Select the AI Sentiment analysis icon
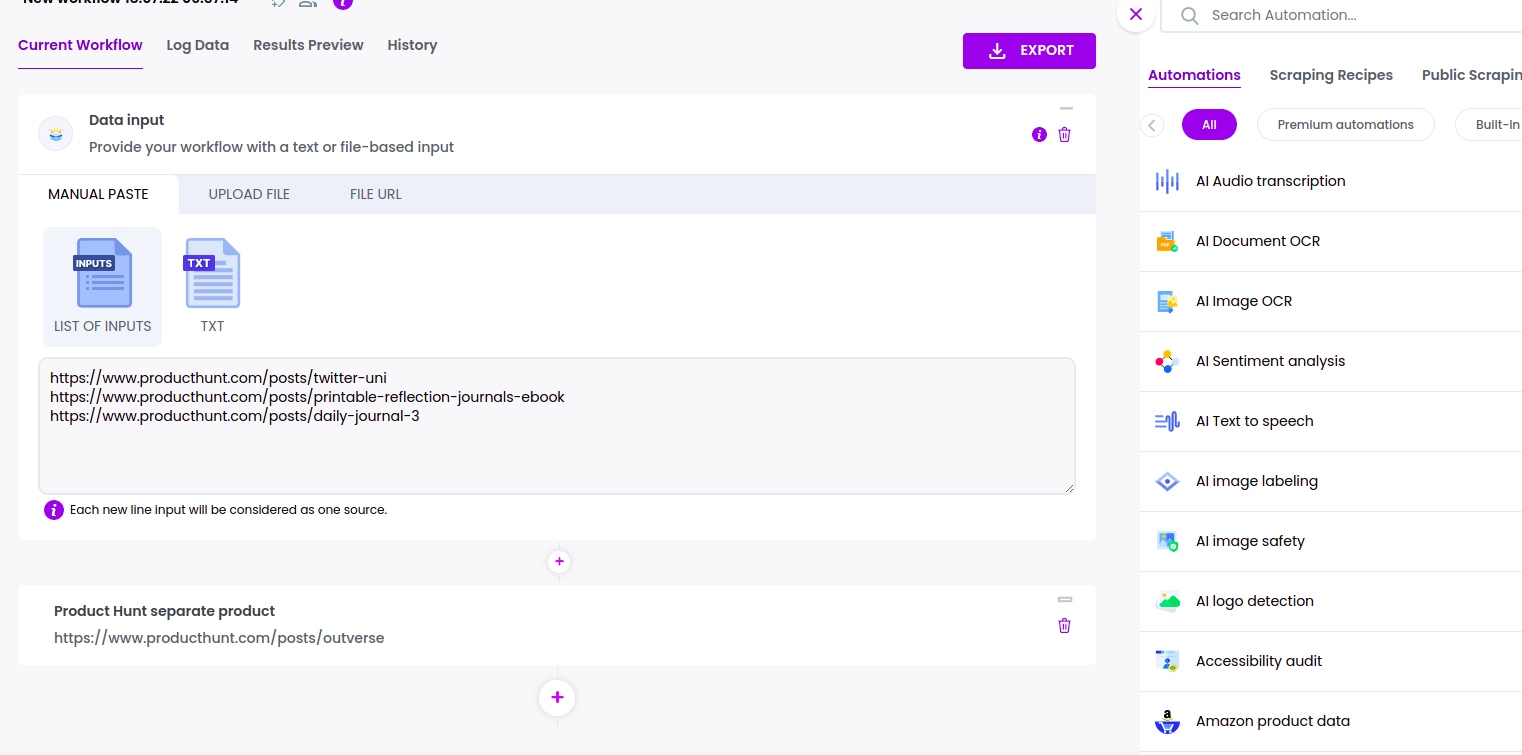The height and width of the screenshot is (755, 1522). (1166, 361)
